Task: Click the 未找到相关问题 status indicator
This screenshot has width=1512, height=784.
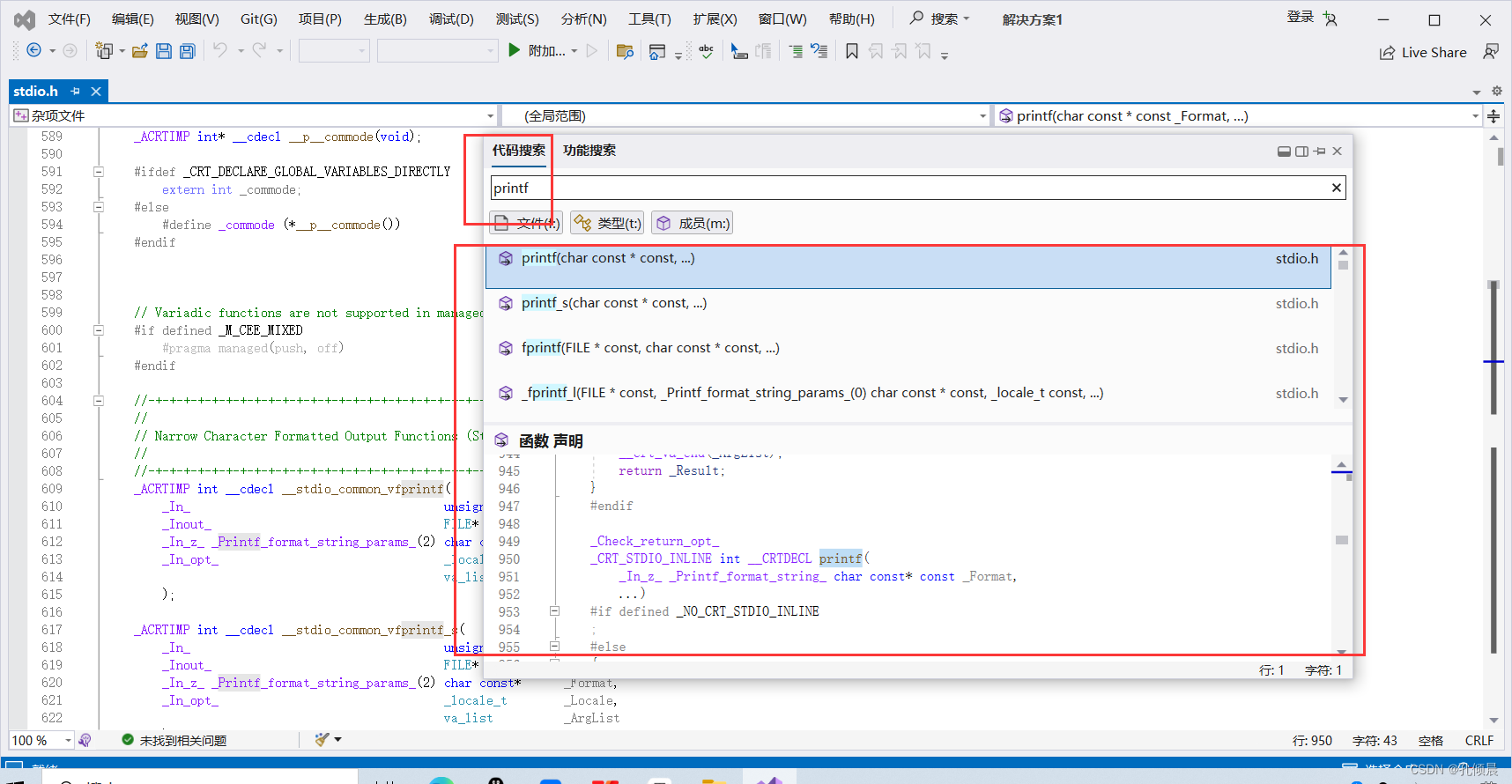Action: coord(174,740)
